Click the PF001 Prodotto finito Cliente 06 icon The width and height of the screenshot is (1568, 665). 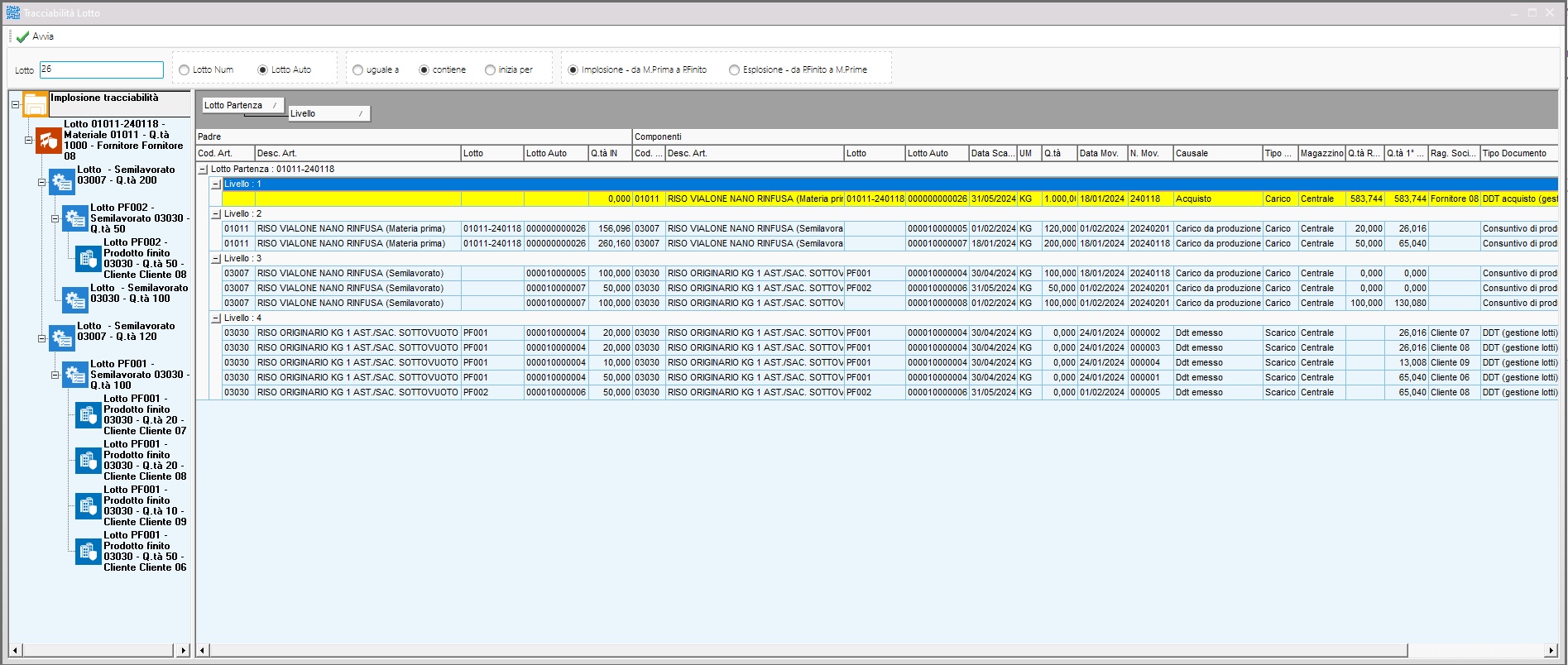89,552
